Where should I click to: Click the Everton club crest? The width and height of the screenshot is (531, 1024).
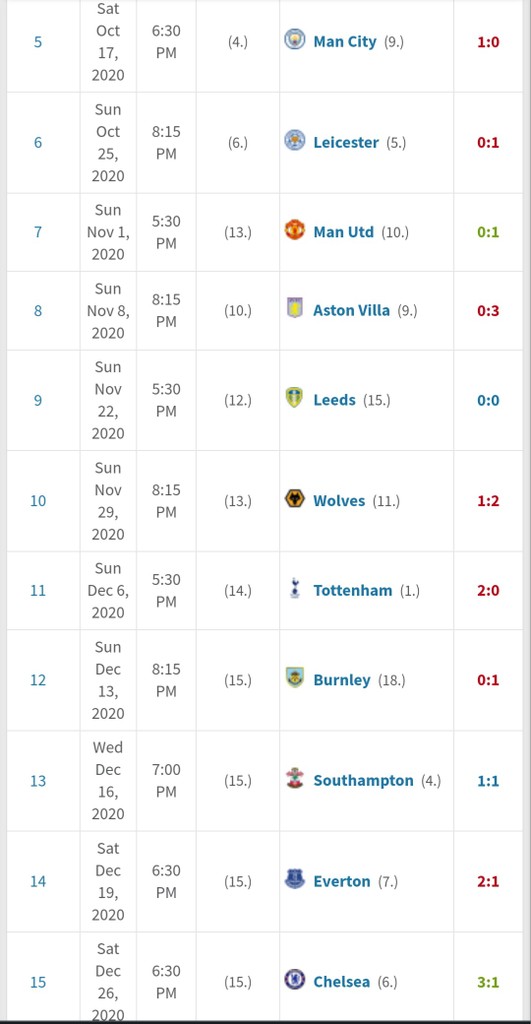(x=295, y=879)
